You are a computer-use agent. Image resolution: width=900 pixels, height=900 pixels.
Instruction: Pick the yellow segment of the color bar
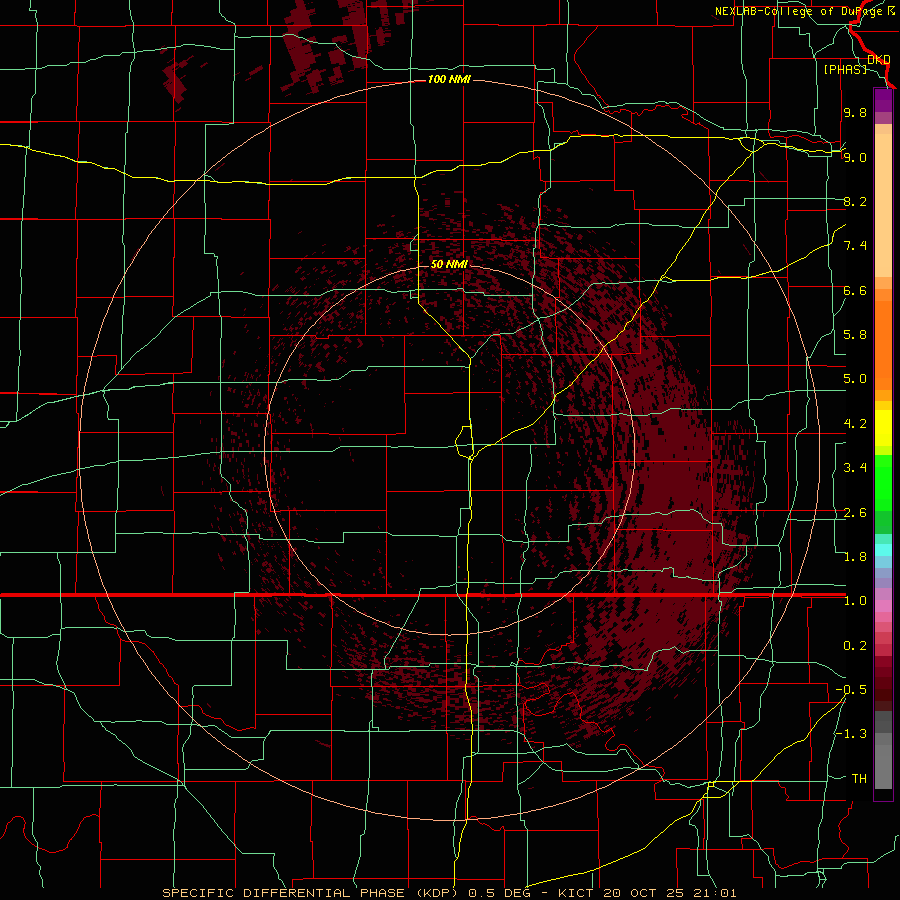pos(883,428)
